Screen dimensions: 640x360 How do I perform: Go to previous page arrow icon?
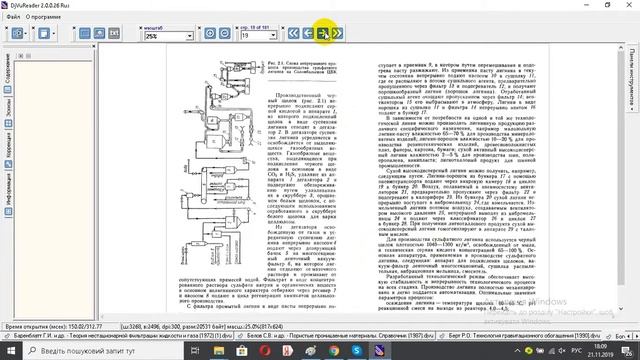click(x=308, y=33)
